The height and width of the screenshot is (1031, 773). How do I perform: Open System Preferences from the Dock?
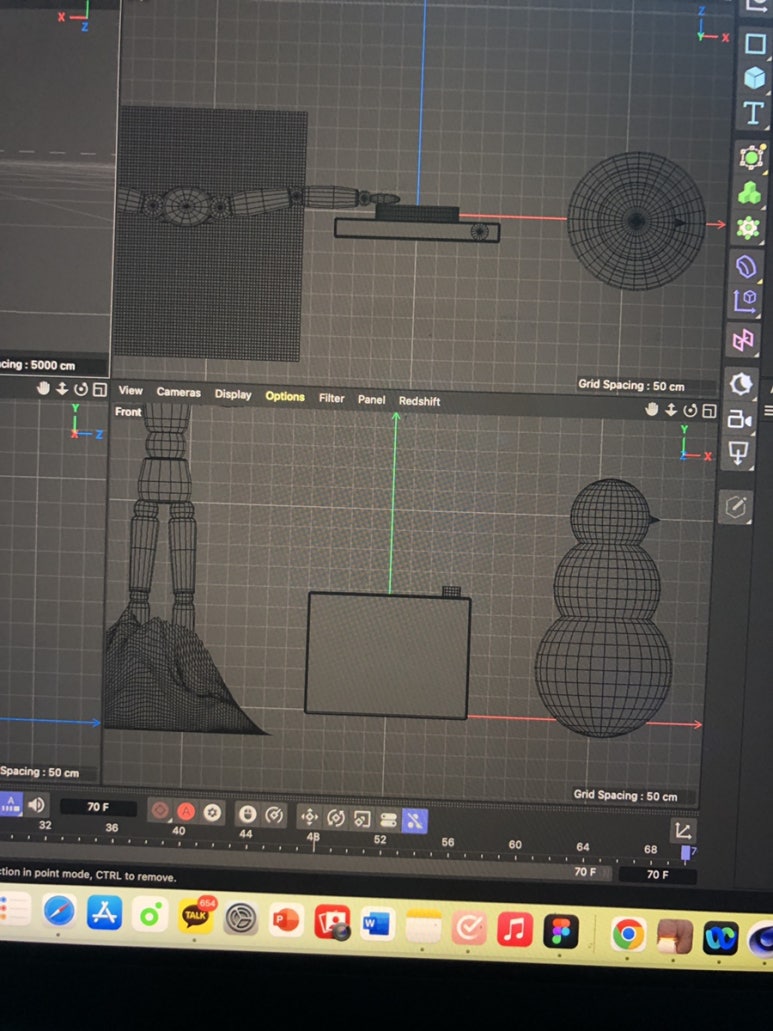tap(241, 918)
